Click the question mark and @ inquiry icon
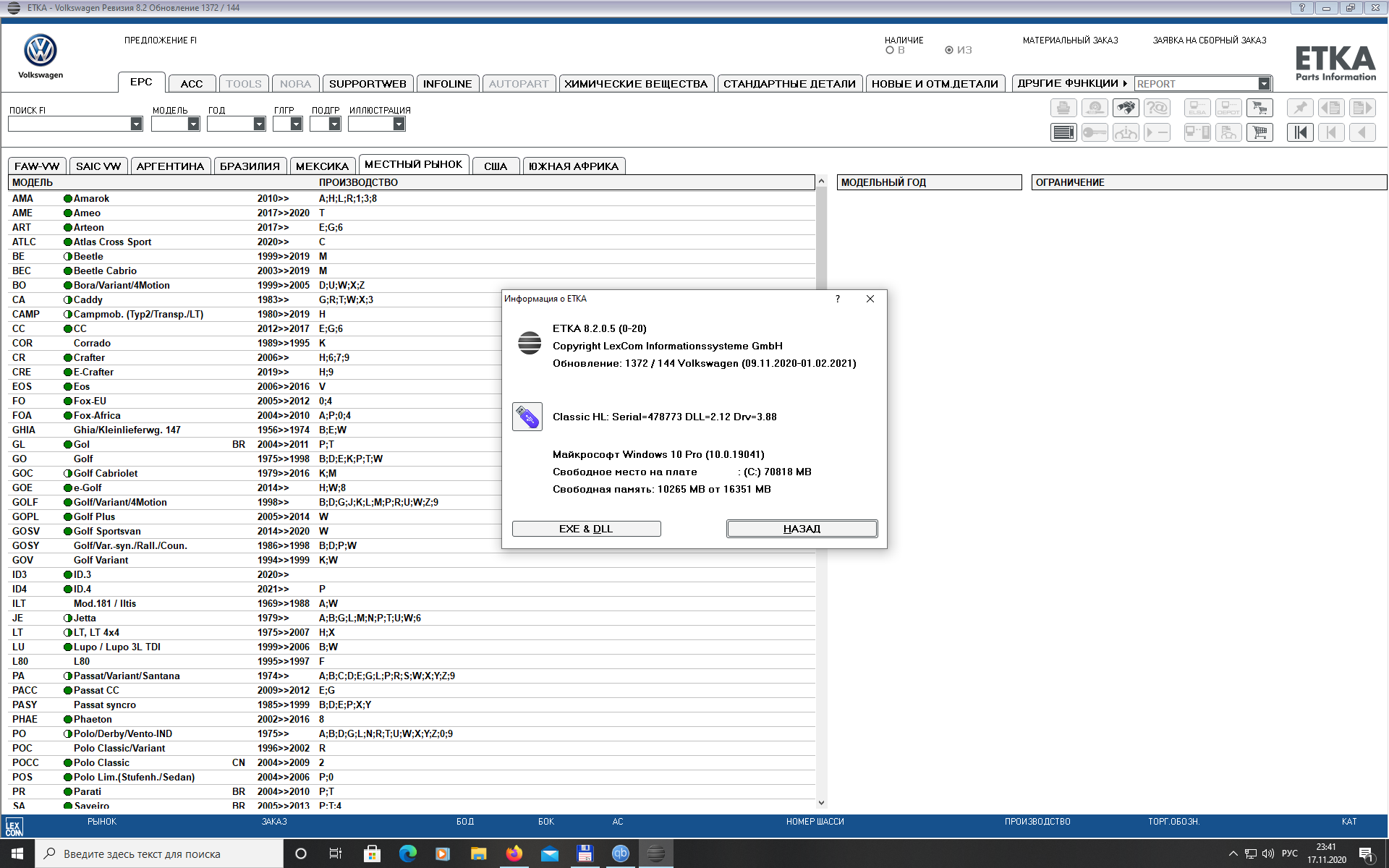 [1157, 109]
